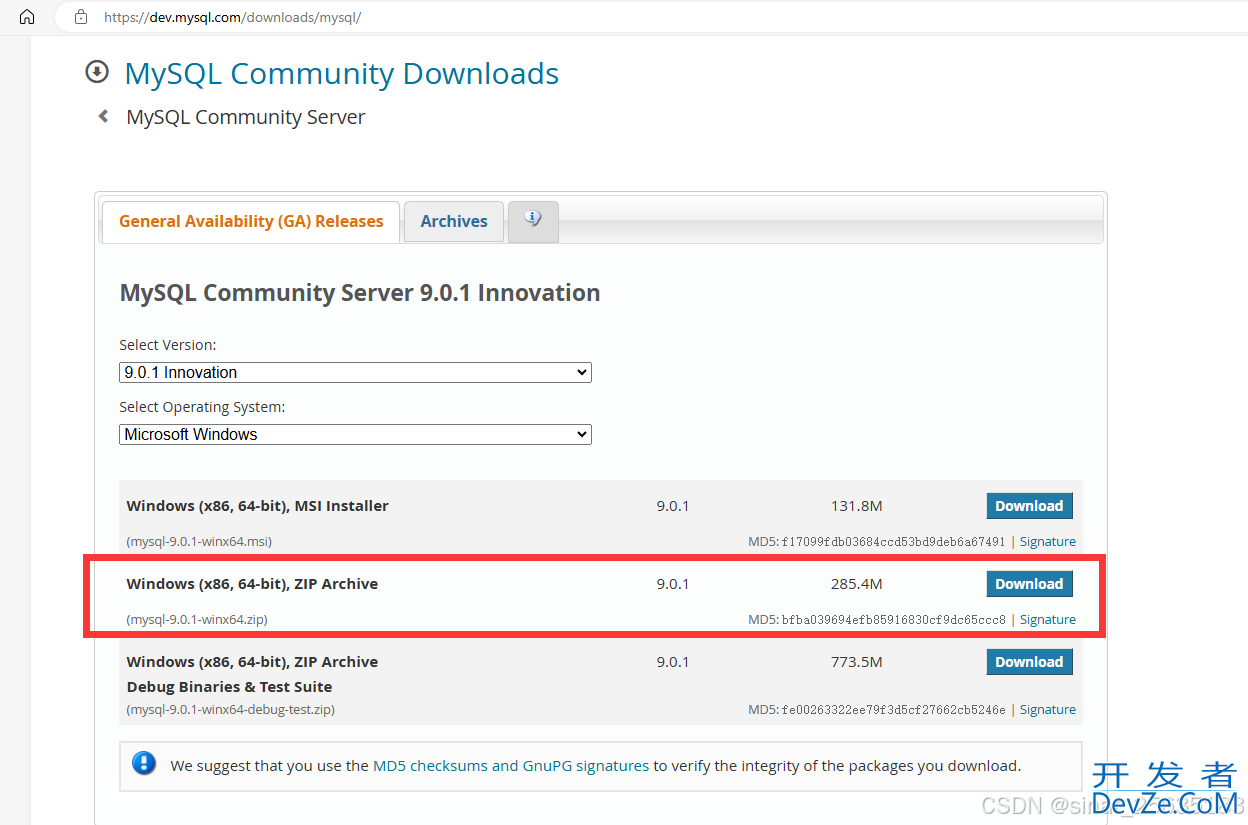
Task: Open the Select Operating System dropdown
Action: click(x=355, y=434)
